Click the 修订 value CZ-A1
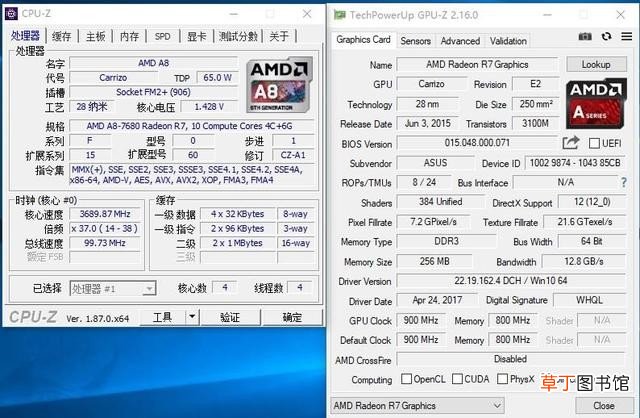640x418 pixels. coord(293,156)
